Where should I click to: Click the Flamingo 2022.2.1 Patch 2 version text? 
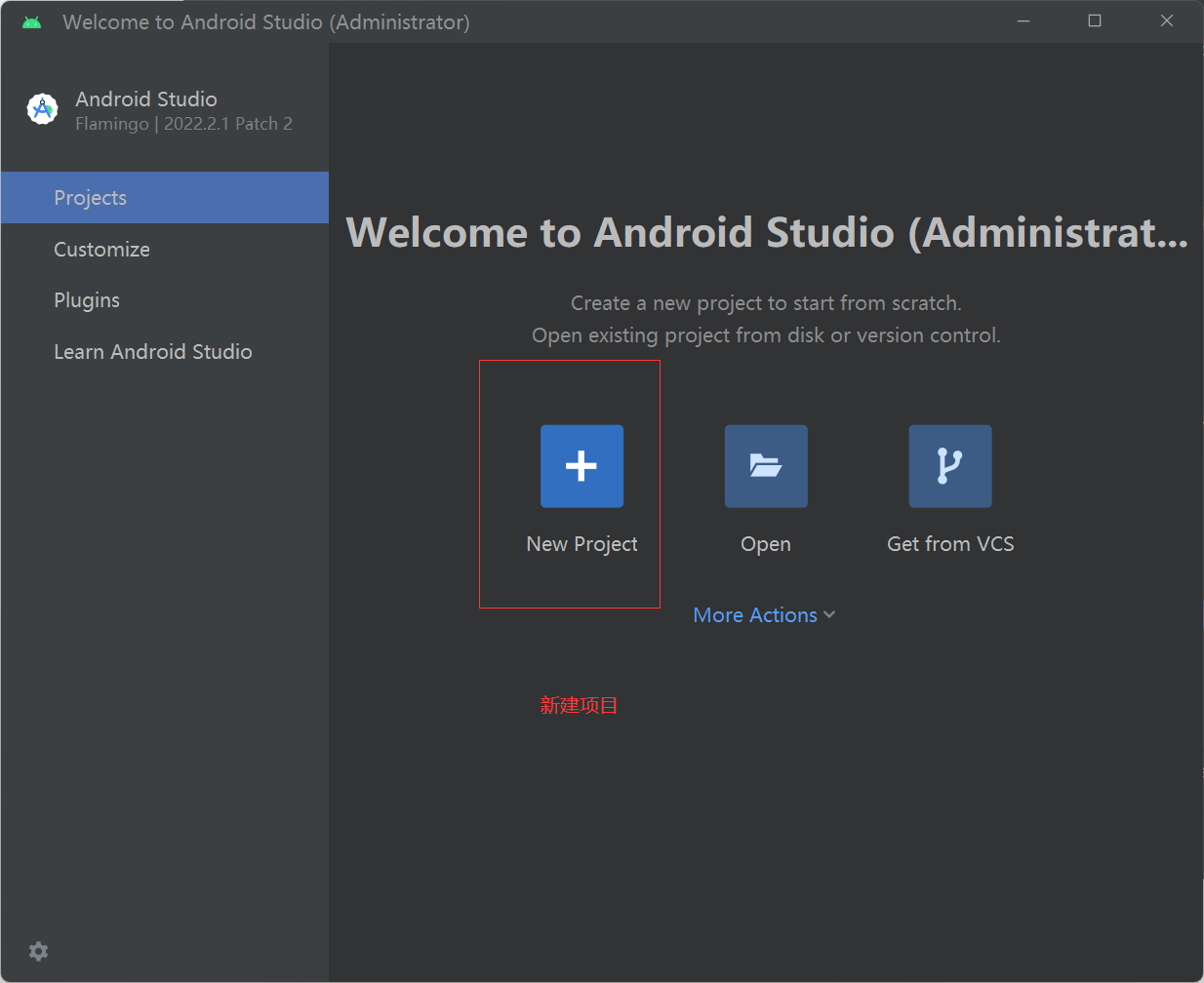pos(183,124)
